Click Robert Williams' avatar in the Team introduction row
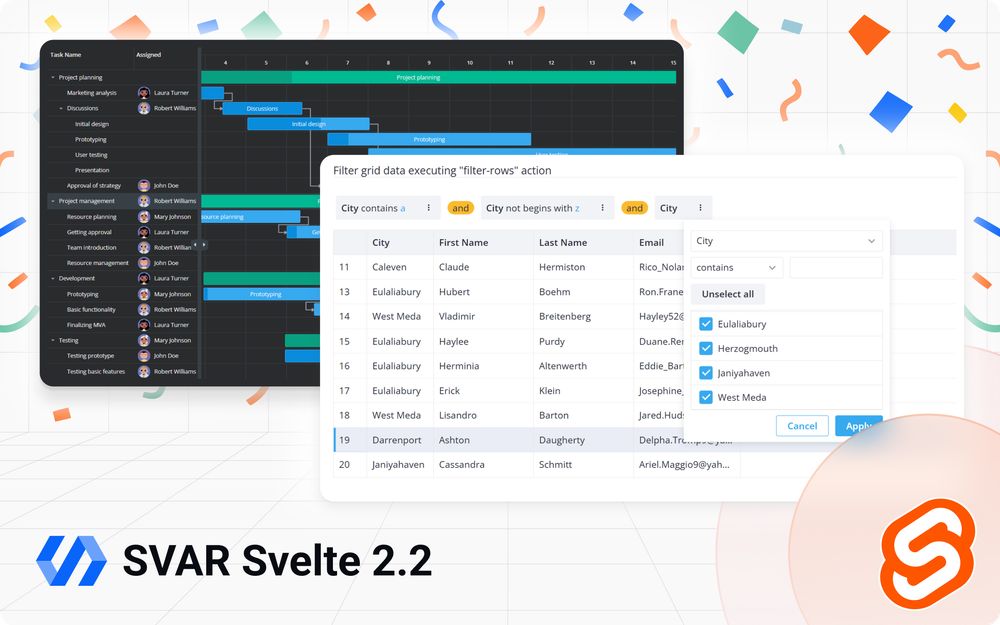This screenshot has width=1000, height=625. coord(144,247)
